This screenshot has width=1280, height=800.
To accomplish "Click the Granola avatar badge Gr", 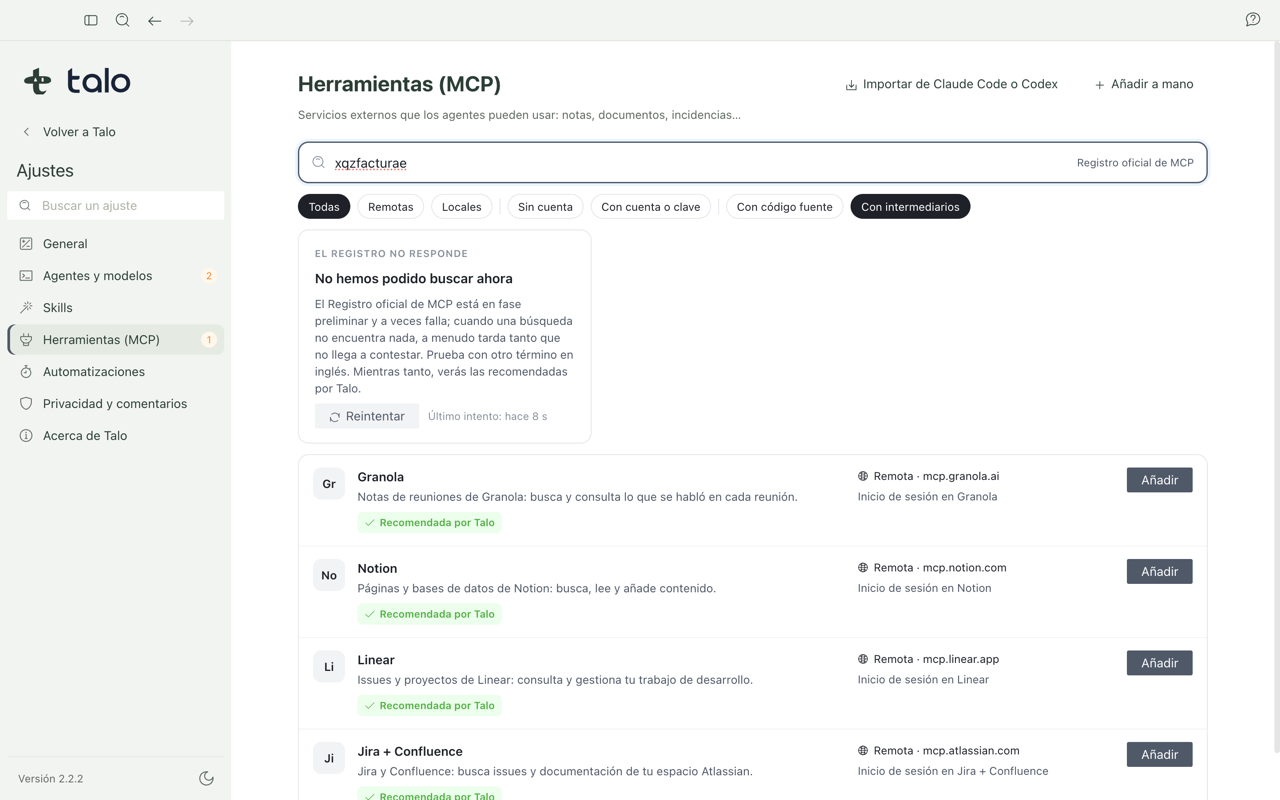I will coord(329,484).
